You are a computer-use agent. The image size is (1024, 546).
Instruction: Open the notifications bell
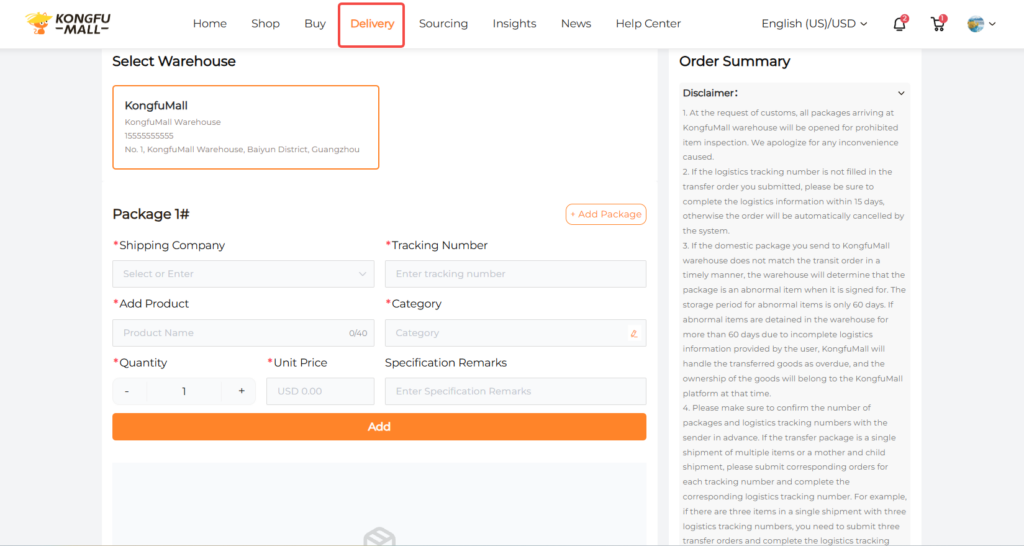899,24
